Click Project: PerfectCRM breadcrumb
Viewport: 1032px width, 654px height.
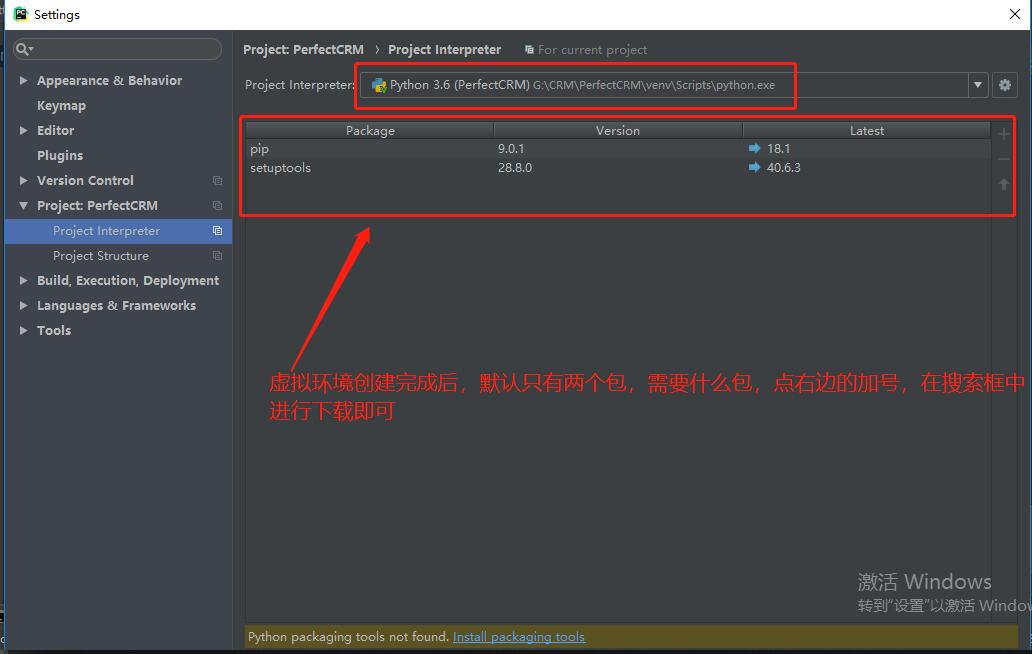click(303, 49)
